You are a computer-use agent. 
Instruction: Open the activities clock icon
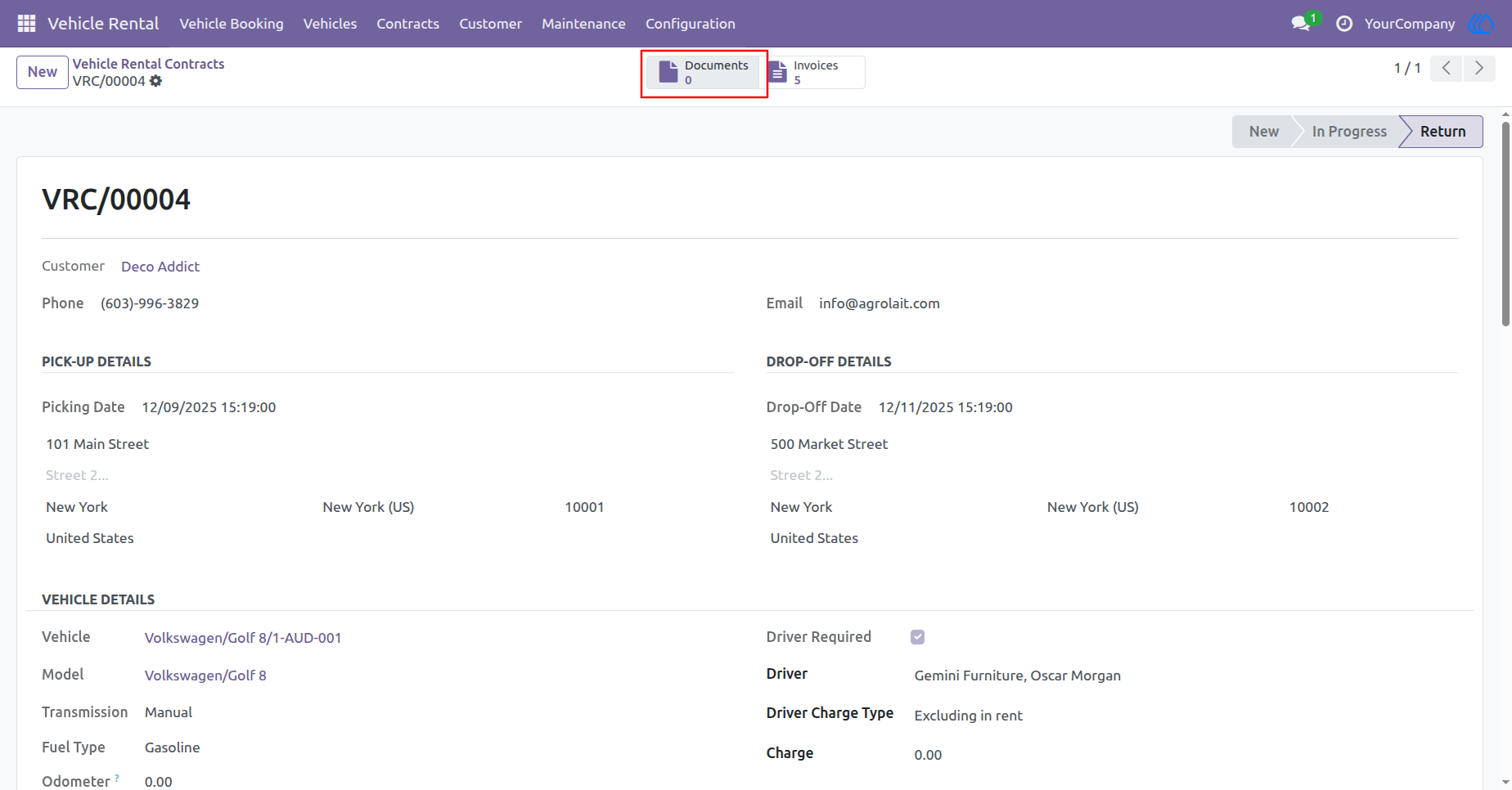pyautogui.click(x=1343, y=24)
